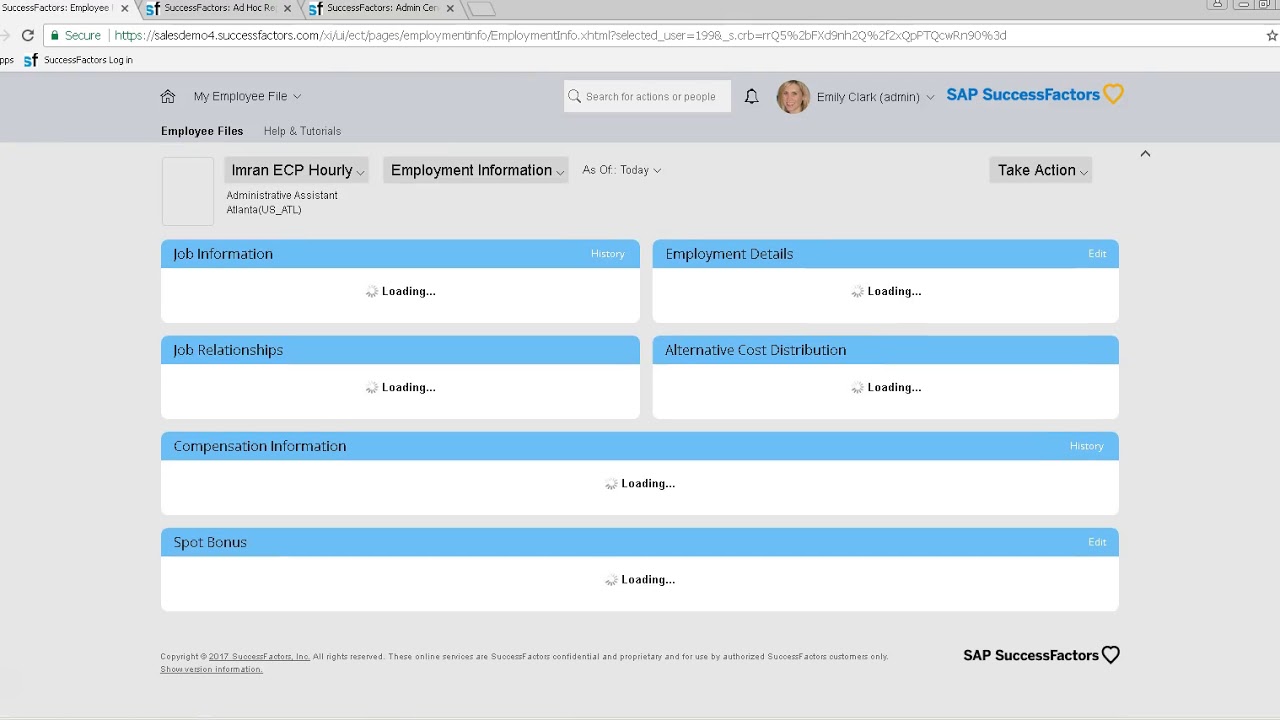The image size is (1280, 720).
Task: Open the SuccessFactors, Inc. copyright link
Action: pos(259,657)
